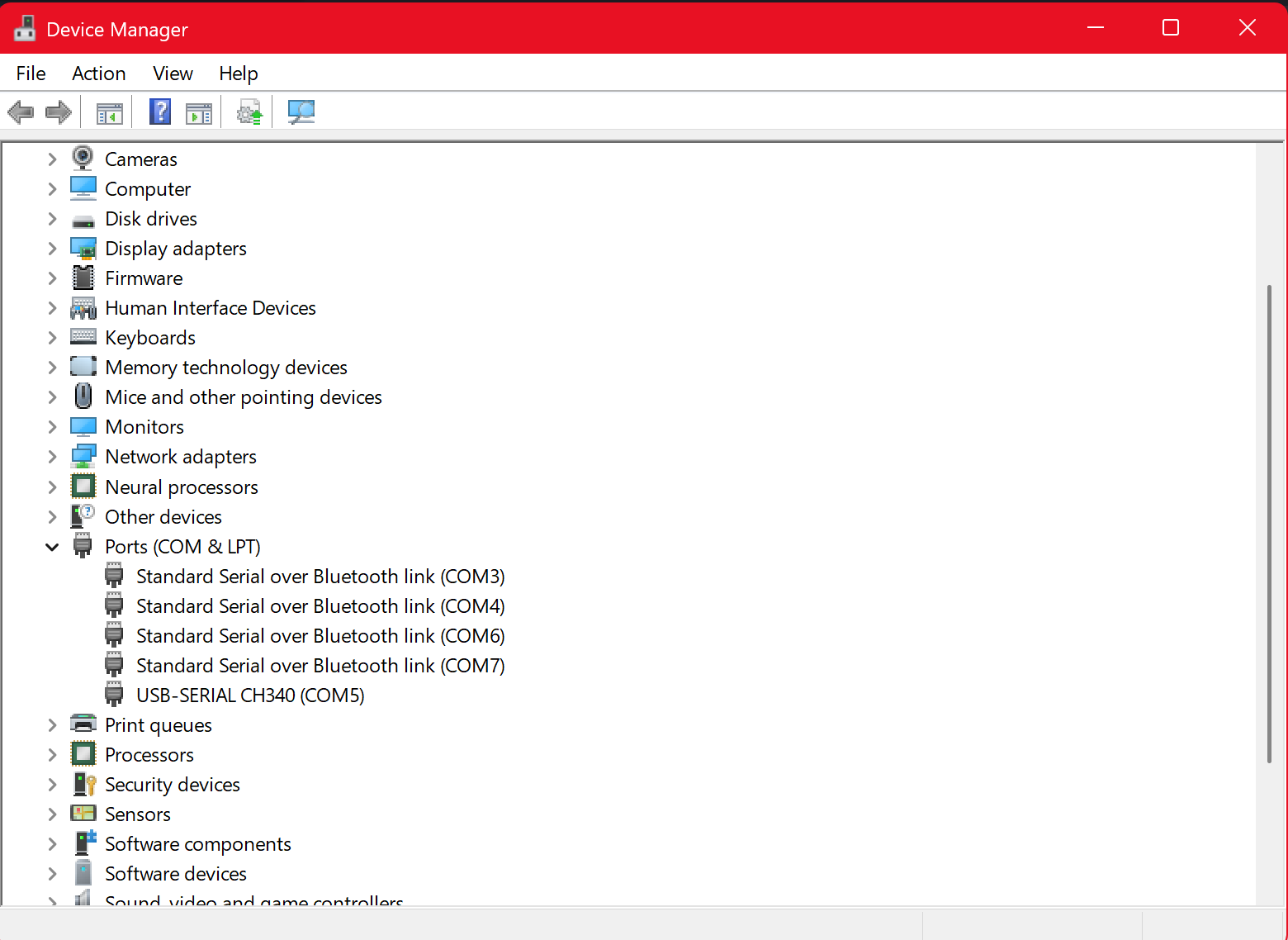Select the USB-SERIAL CH340 (COM5) port icon
Viewport: 1288px width, 940px height.
click(114, 696)
